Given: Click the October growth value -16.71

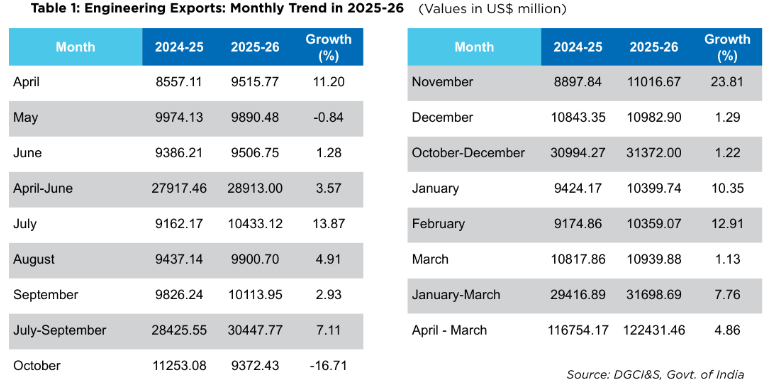Looking at the screenshot, I should [x=327, y=366].
